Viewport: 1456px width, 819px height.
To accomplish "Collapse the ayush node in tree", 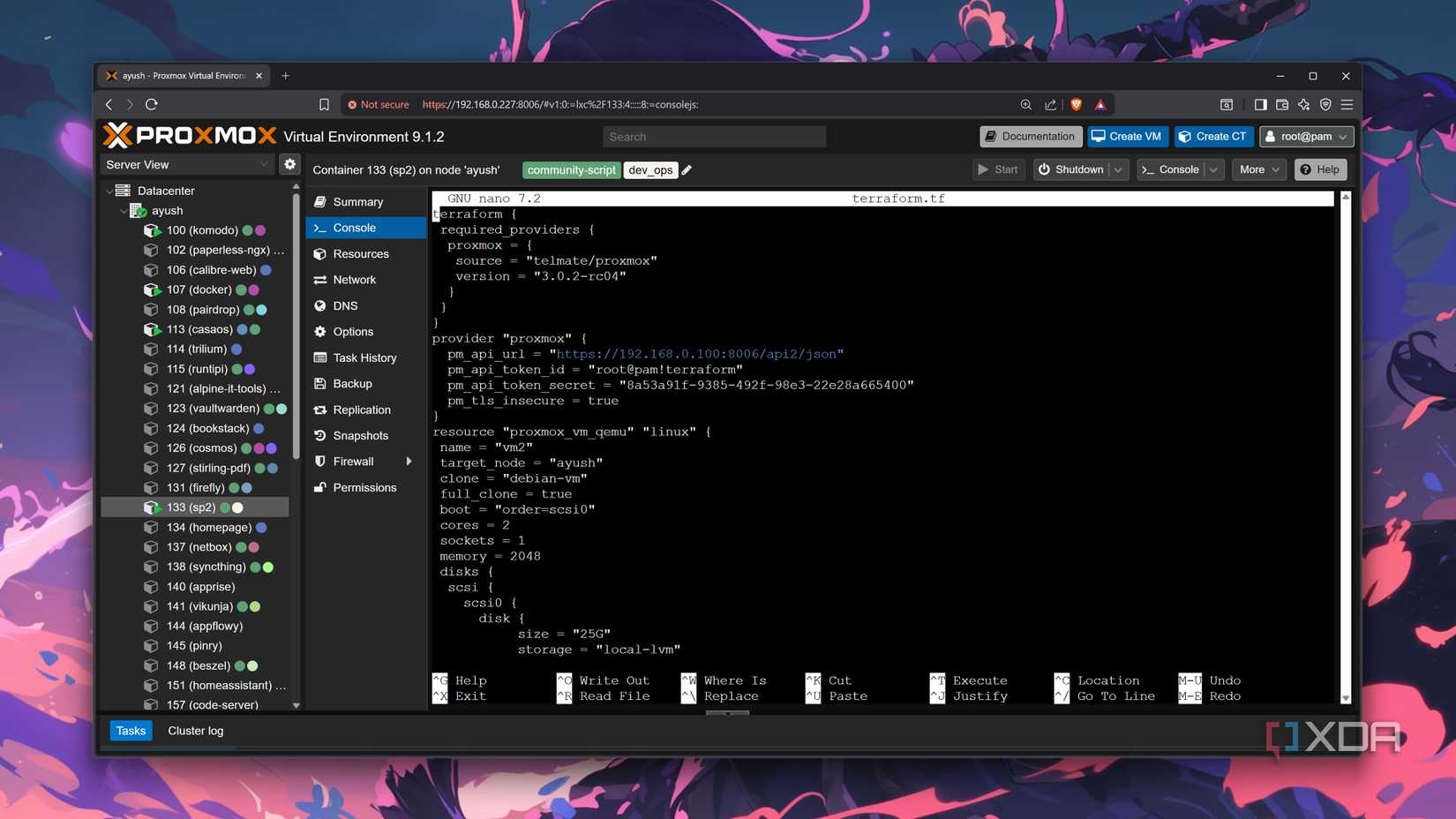I will [x=124, y=211].
